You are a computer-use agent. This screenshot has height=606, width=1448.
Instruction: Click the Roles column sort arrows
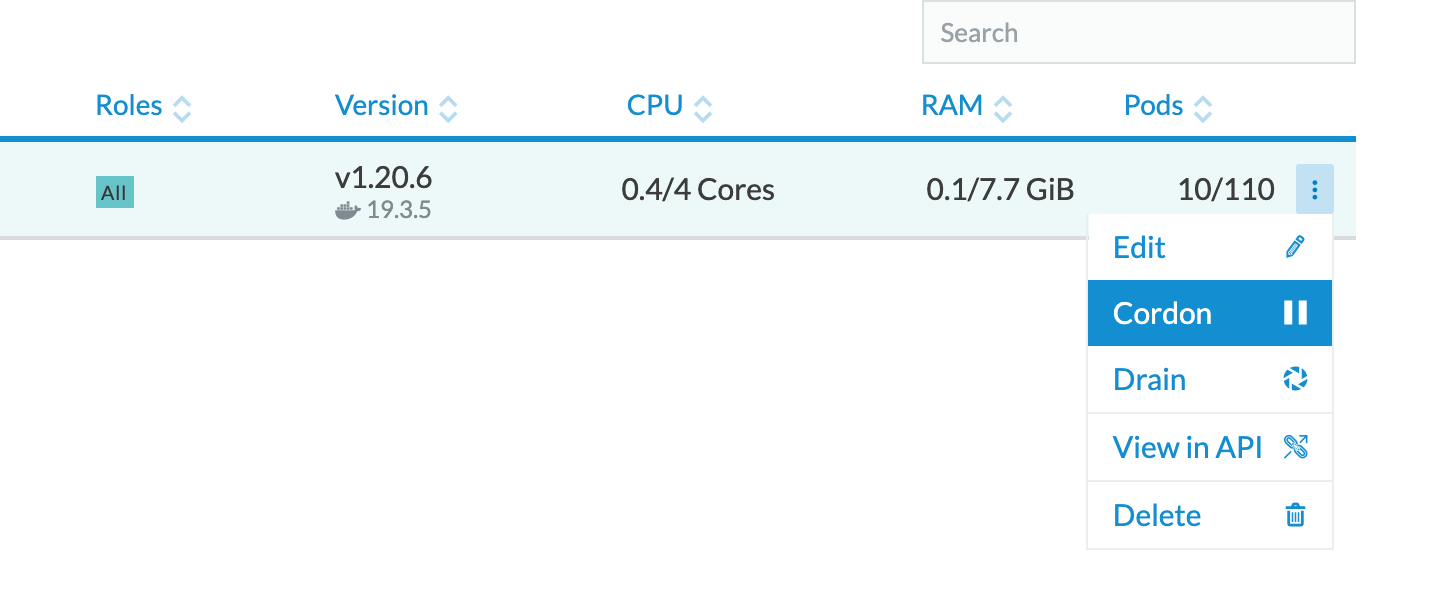click(x=182, y=107)
